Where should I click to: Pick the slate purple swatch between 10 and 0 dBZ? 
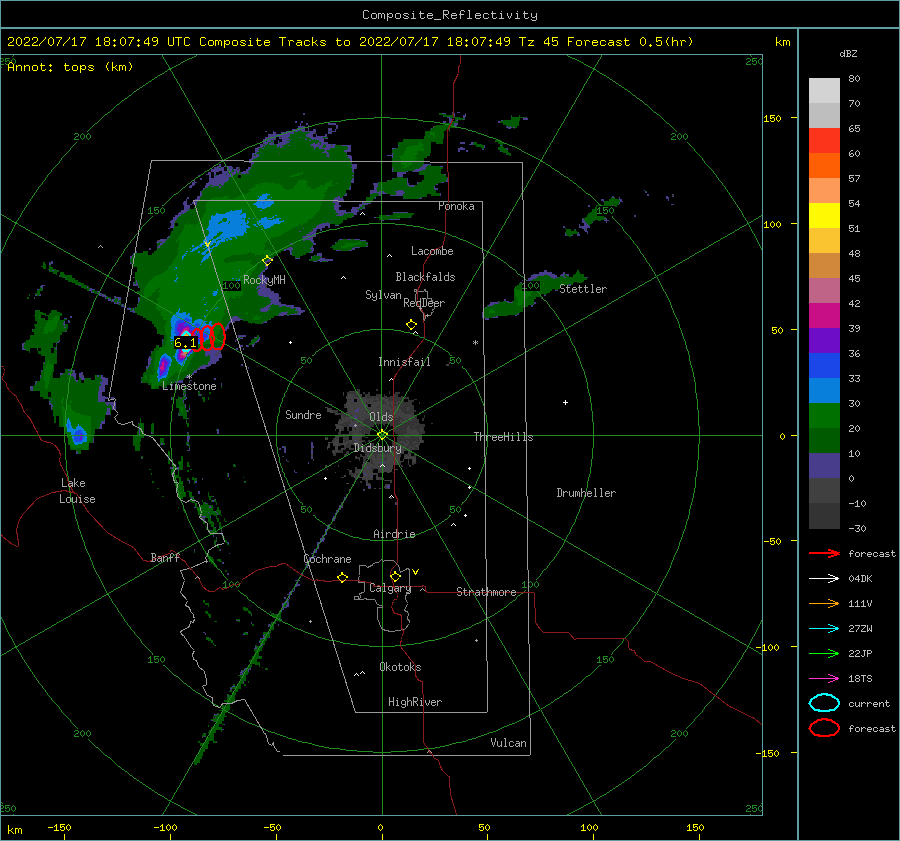pos(824,466)
